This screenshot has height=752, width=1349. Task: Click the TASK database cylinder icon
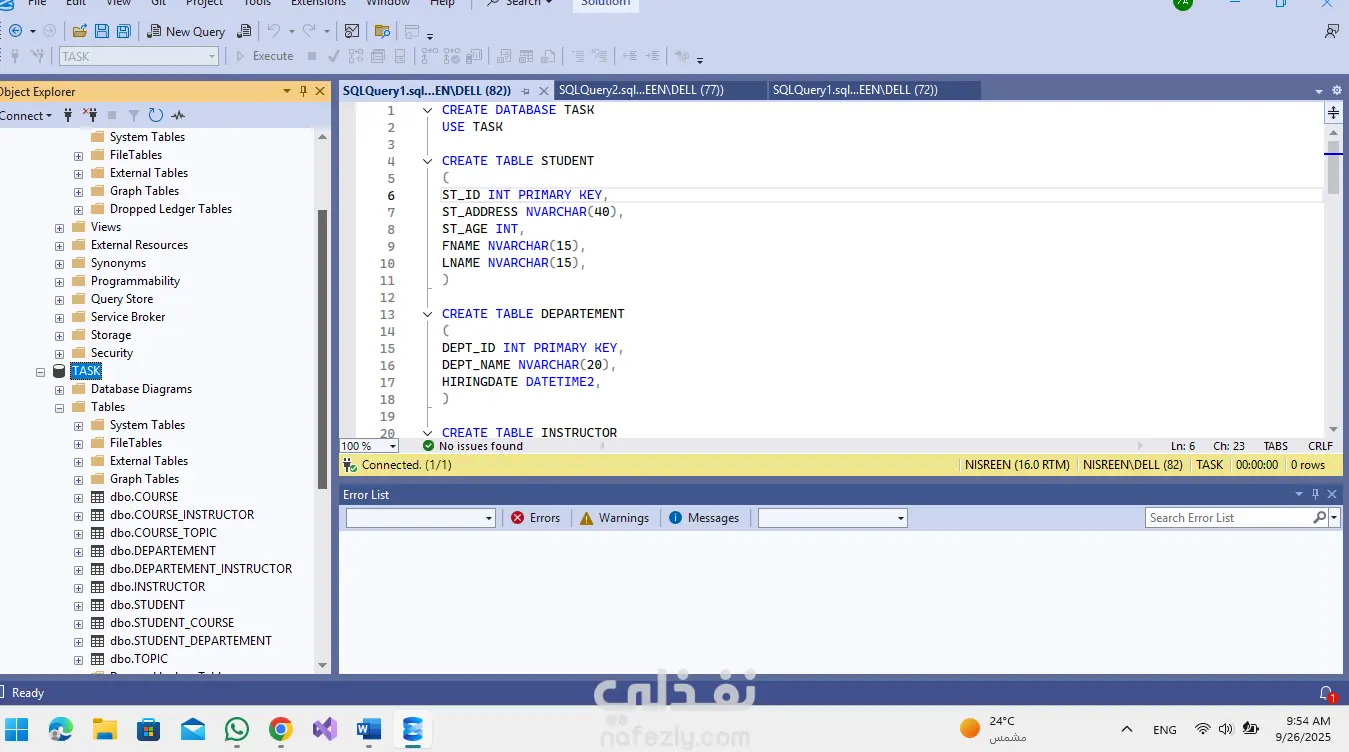[59, 371]
